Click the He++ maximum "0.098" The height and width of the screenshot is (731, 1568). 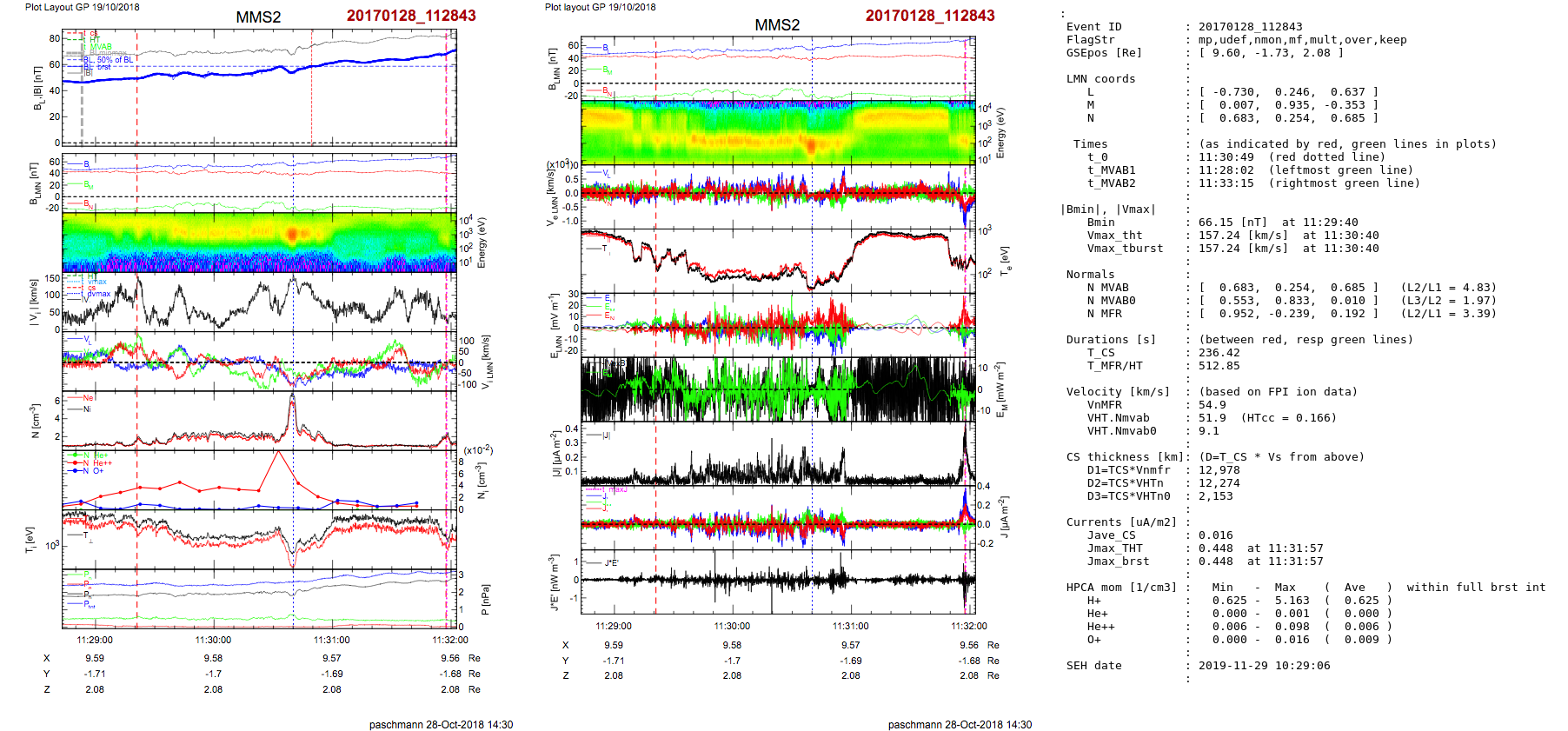click(1292, 627)
